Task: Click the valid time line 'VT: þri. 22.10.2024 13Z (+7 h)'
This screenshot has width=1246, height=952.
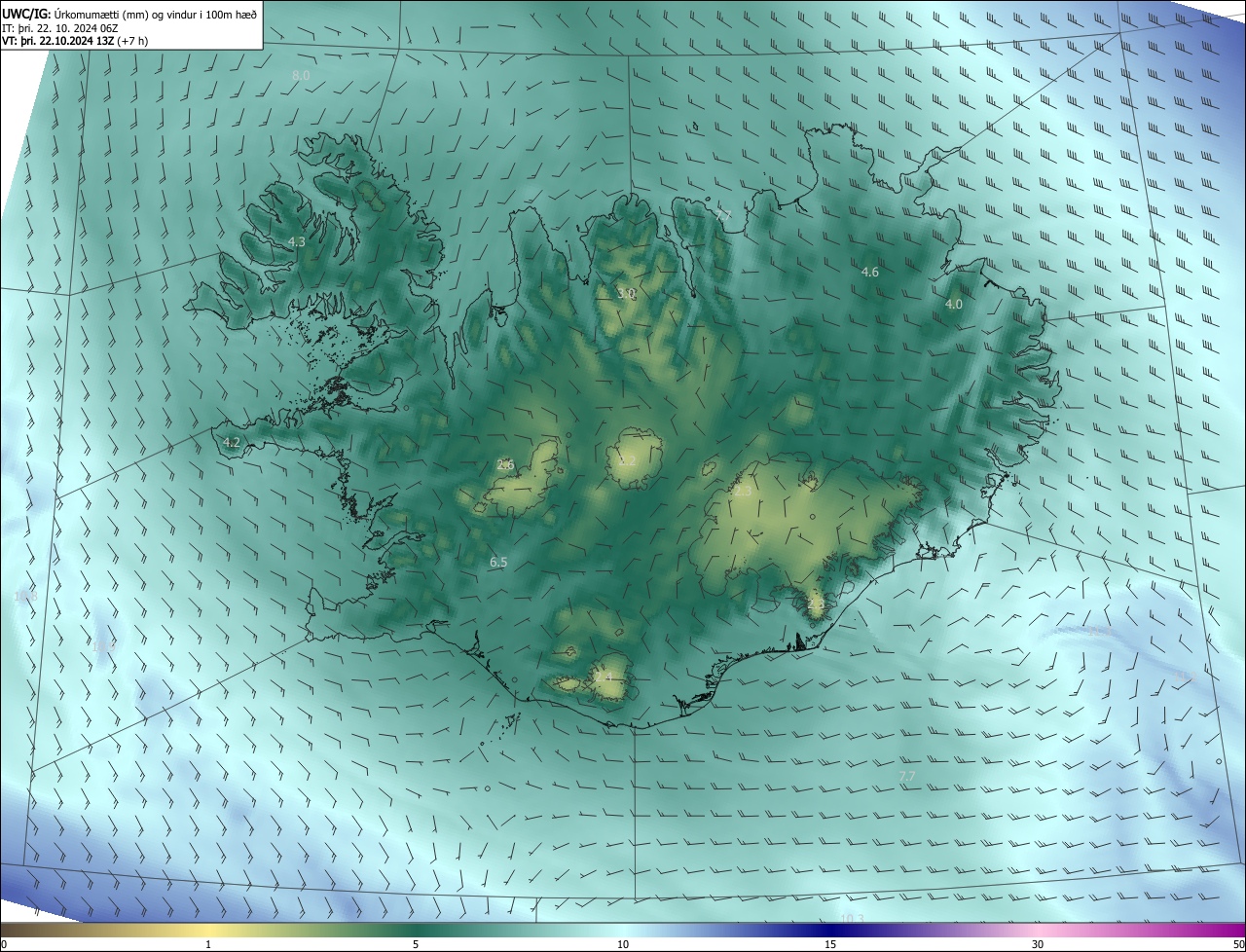Action: pyautogui.click(x=76, y=41)
